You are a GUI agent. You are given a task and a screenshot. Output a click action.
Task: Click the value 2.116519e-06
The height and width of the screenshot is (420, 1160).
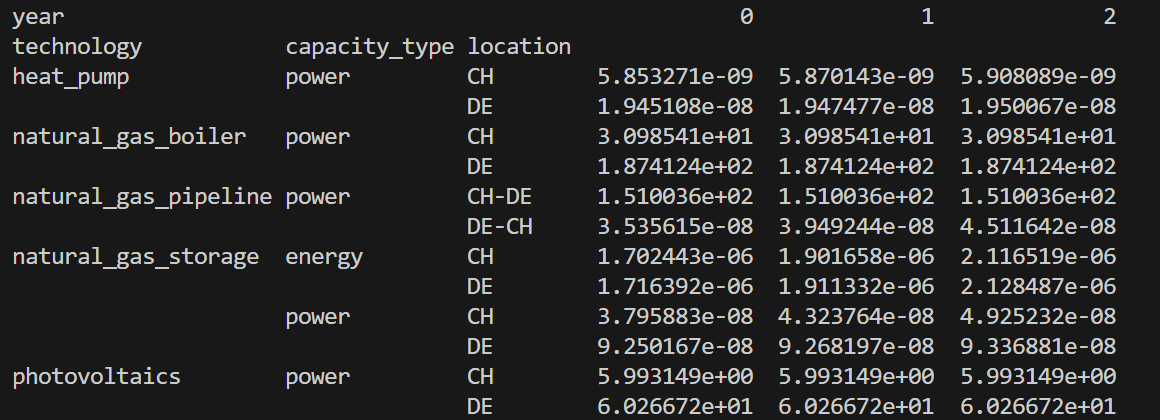coord(1038,257)
